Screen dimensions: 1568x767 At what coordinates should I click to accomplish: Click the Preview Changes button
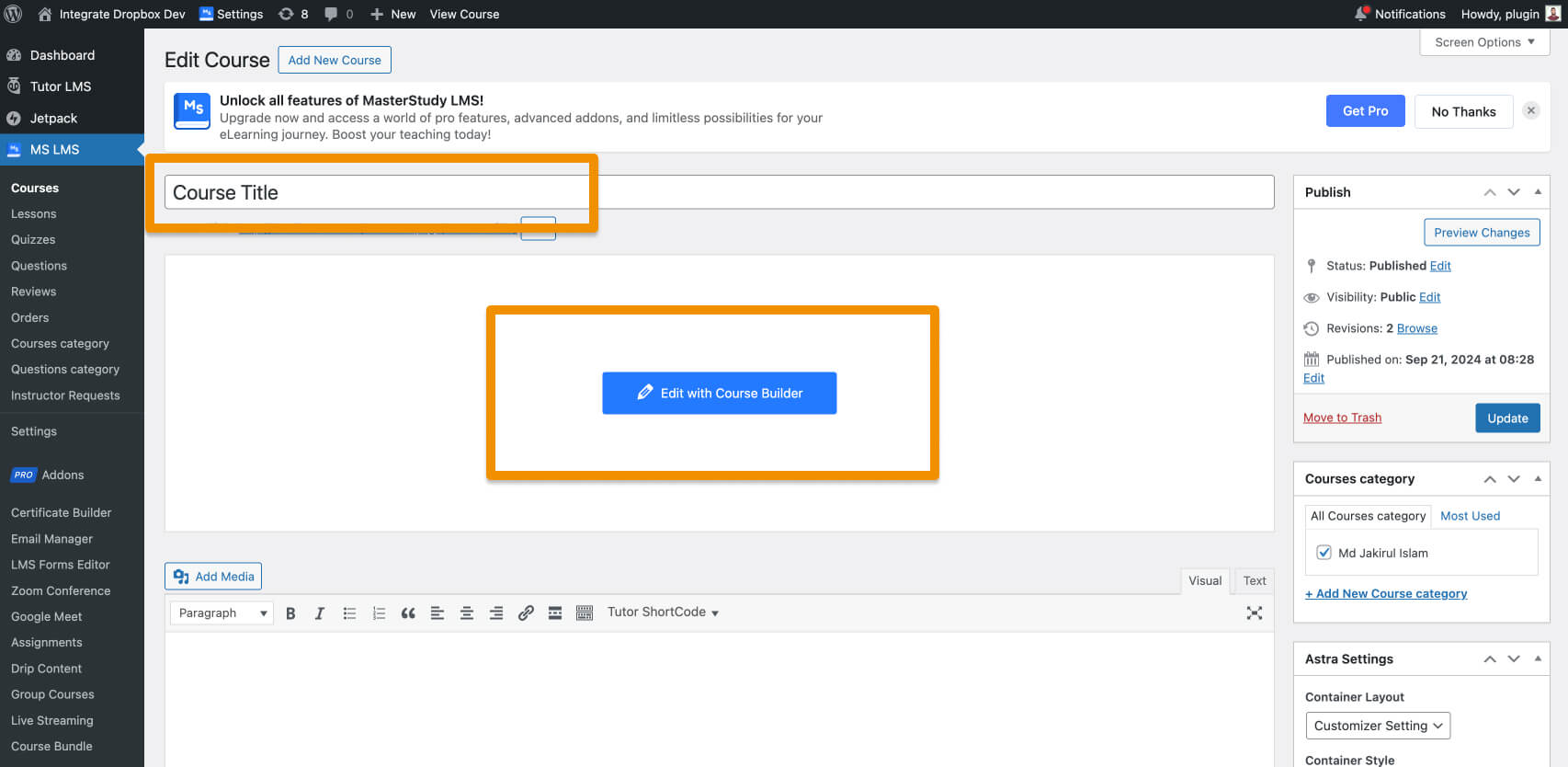point(1482,233)
